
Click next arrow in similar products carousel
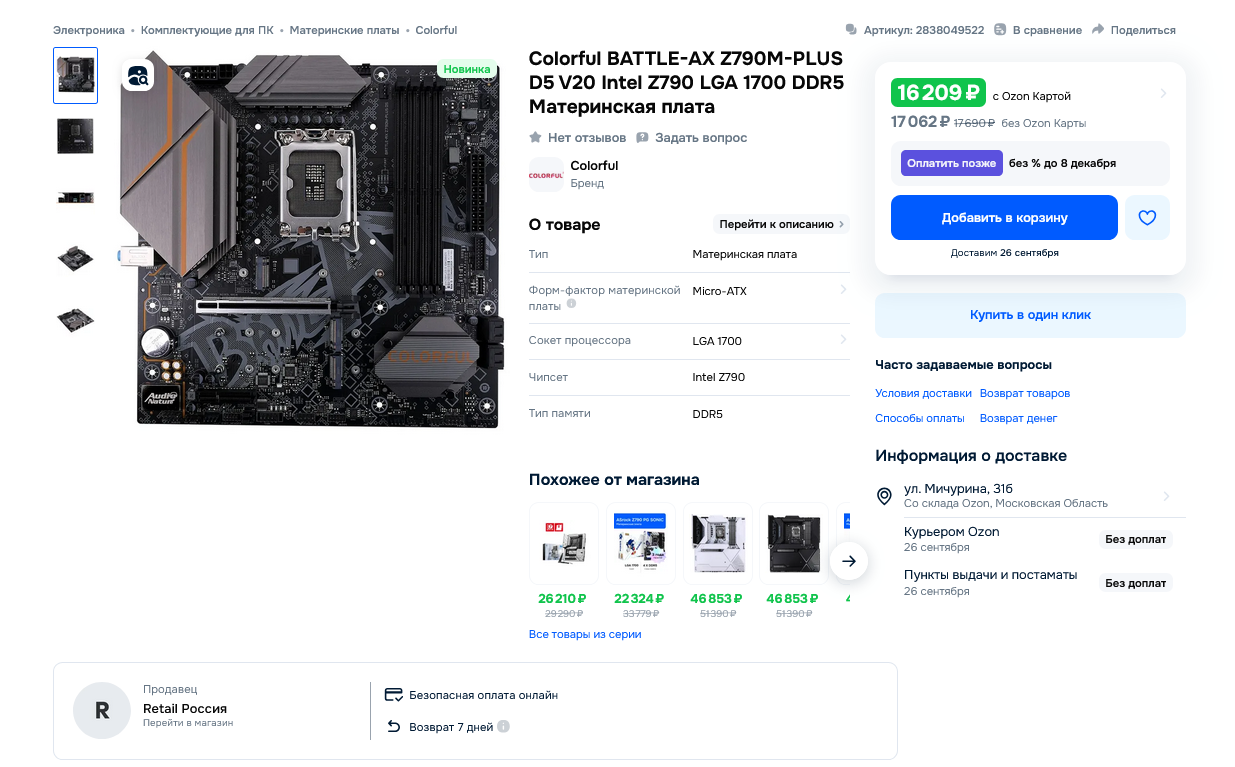[849, 561]
